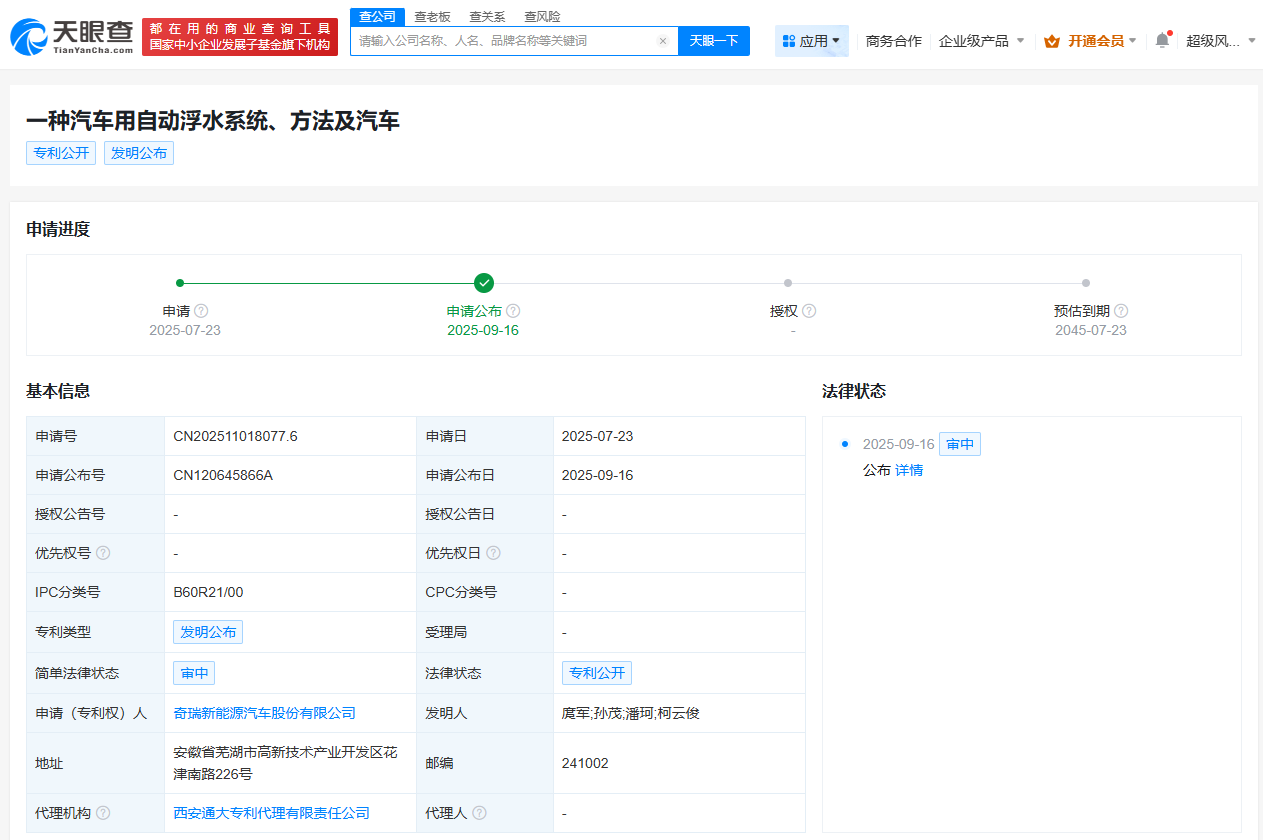View 详情 of the legal status

coord(909,470)
